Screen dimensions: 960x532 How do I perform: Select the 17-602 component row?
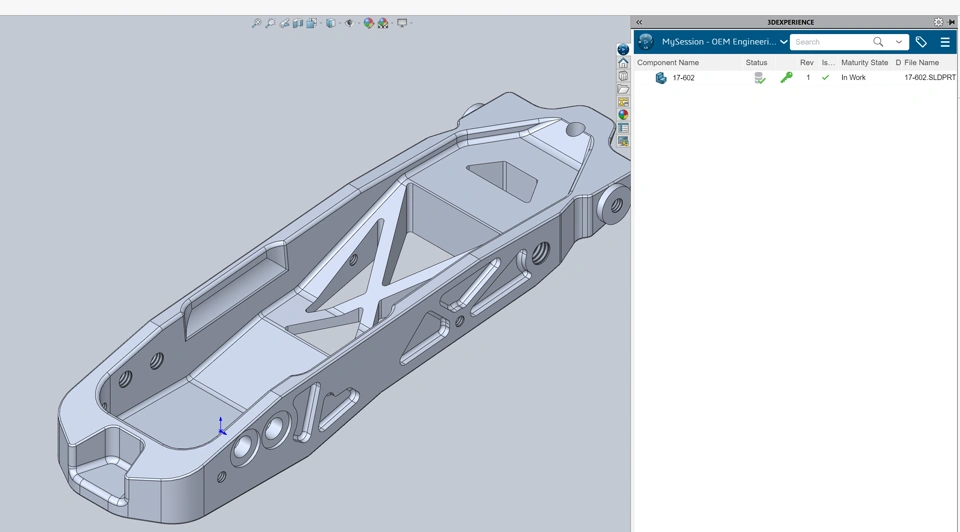pyautogui.click(x=795, y=78)
